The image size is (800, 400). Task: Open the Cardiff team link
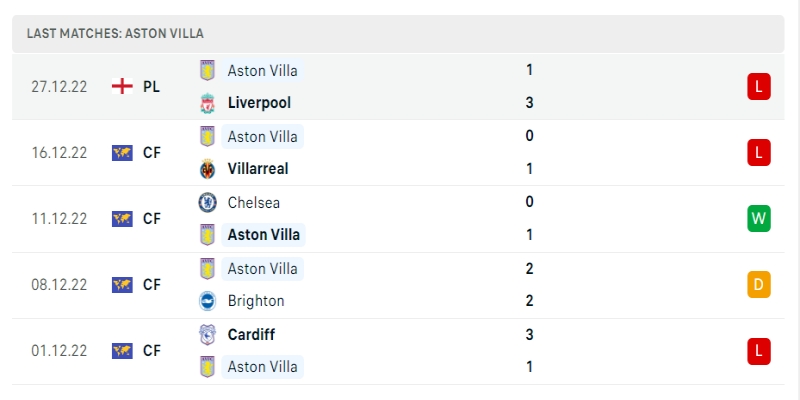click(251, 334)
